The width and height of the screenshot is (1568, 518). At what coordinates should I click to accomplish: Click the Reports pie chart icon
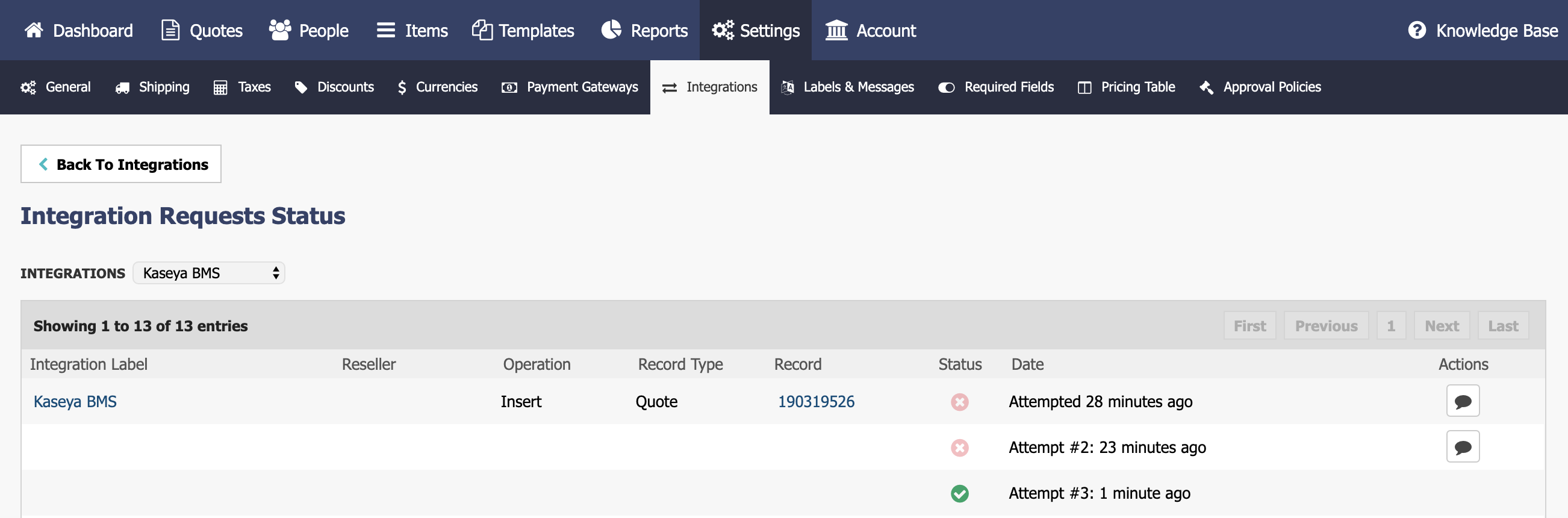point(611,30)
